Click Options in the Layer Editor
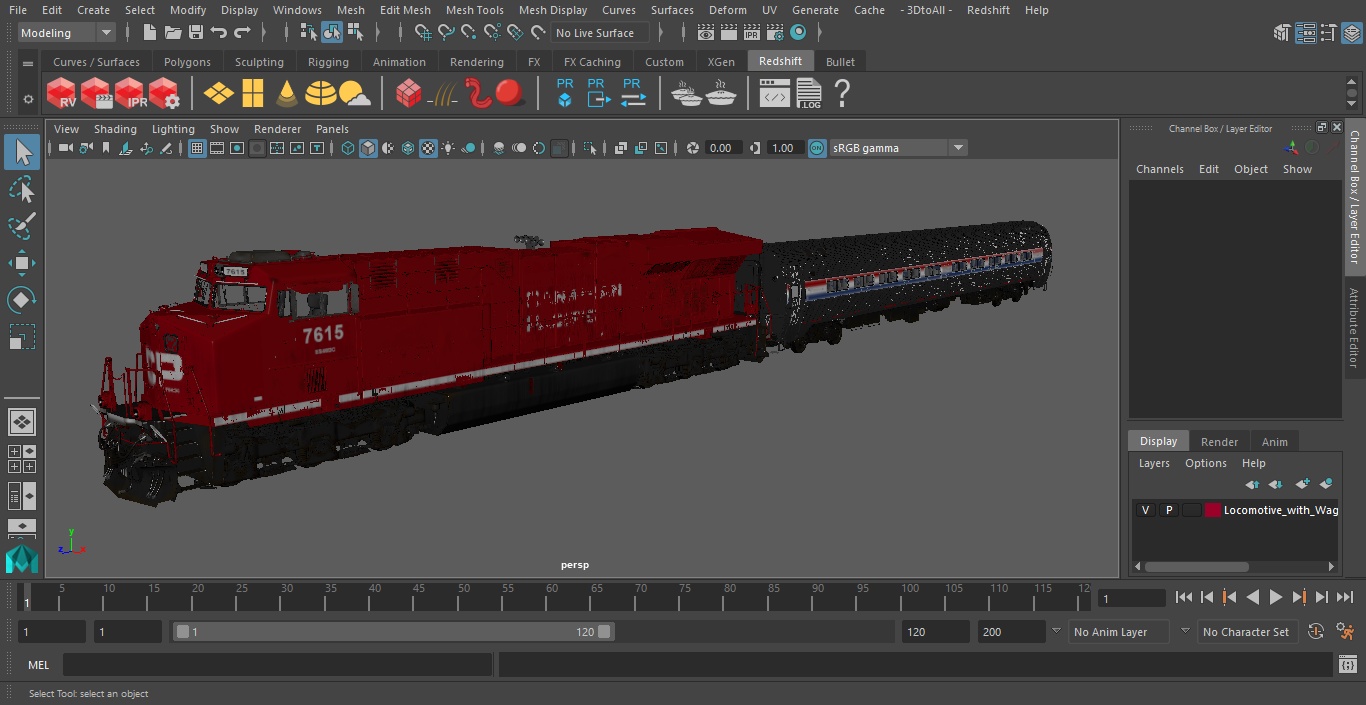Image resolution: width=1366 pixels, height=705 pixels. [x=1205, y=463]
